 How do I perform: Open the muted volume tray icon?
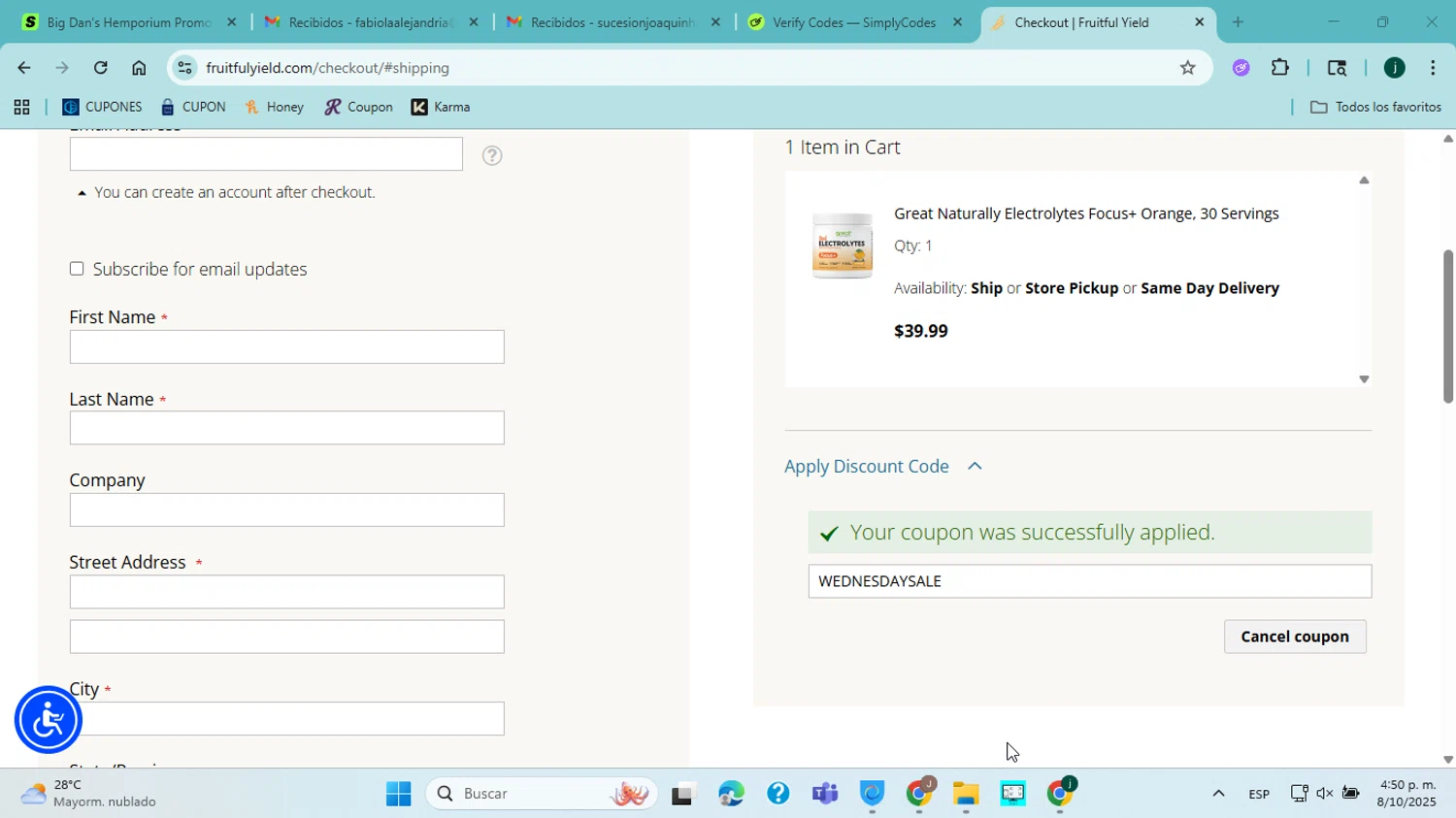click(1325, 794)
